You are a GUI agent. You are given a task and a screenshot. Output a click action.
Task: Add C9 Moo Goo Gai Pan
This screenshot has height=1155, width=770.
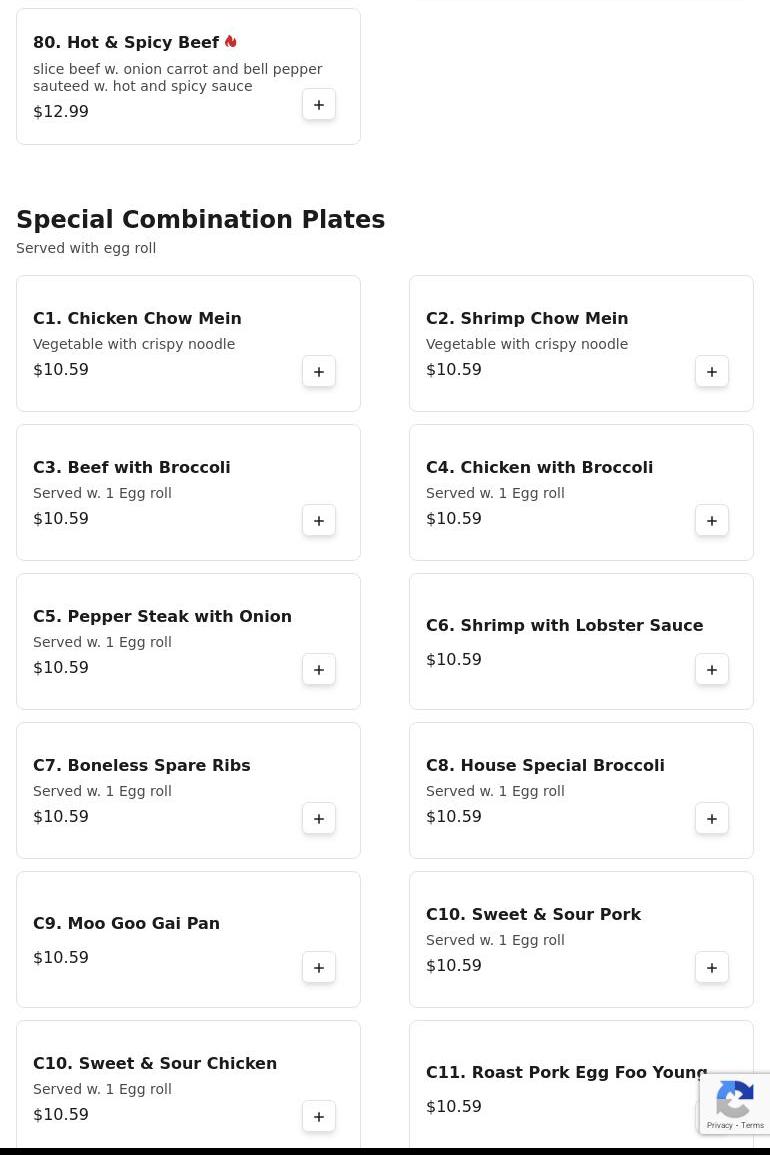(x=319, y=967)
